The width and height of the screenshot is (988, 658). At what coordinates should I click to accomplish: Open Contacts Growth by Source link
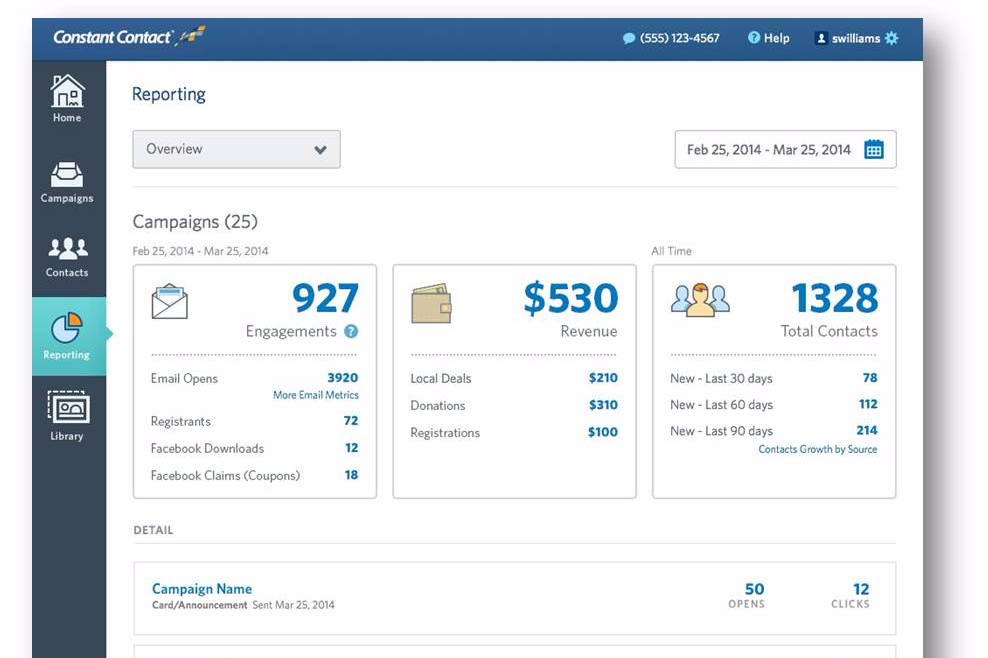(817, 450)
